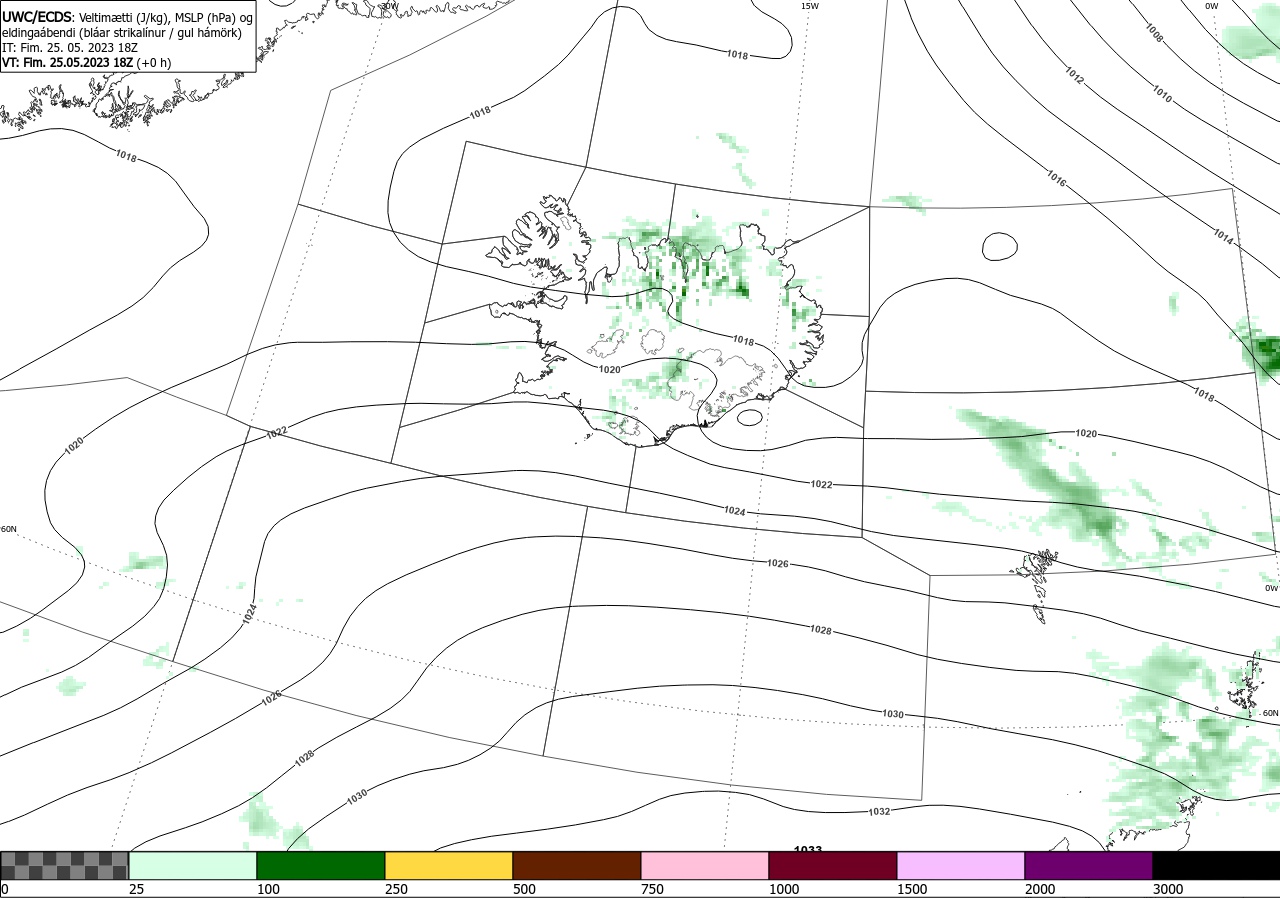1280x898 pixels.
Task: Click the gray checkered 0–25 legend swatch
Action: 65,865
